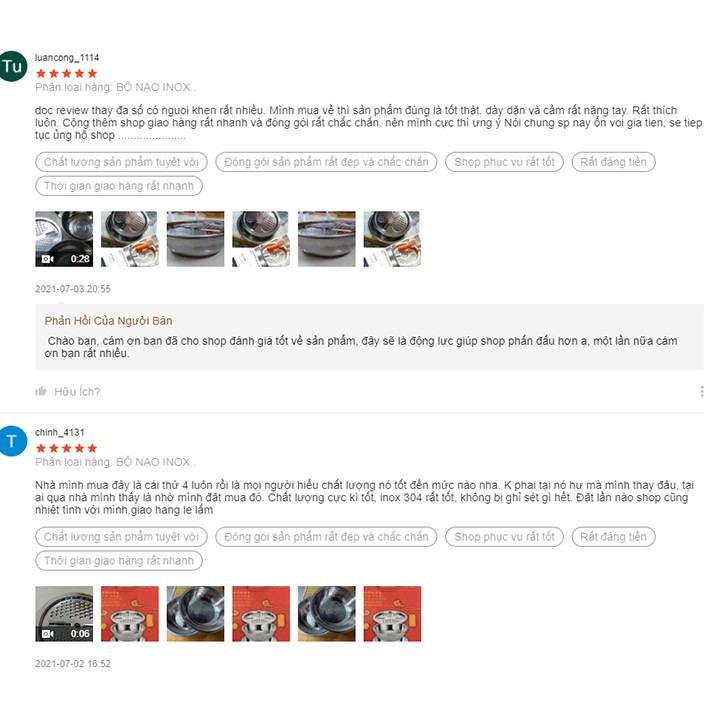
Task: Select first review's 'Shop phục vụ rất tốt' tag
Action: point(504,162)
